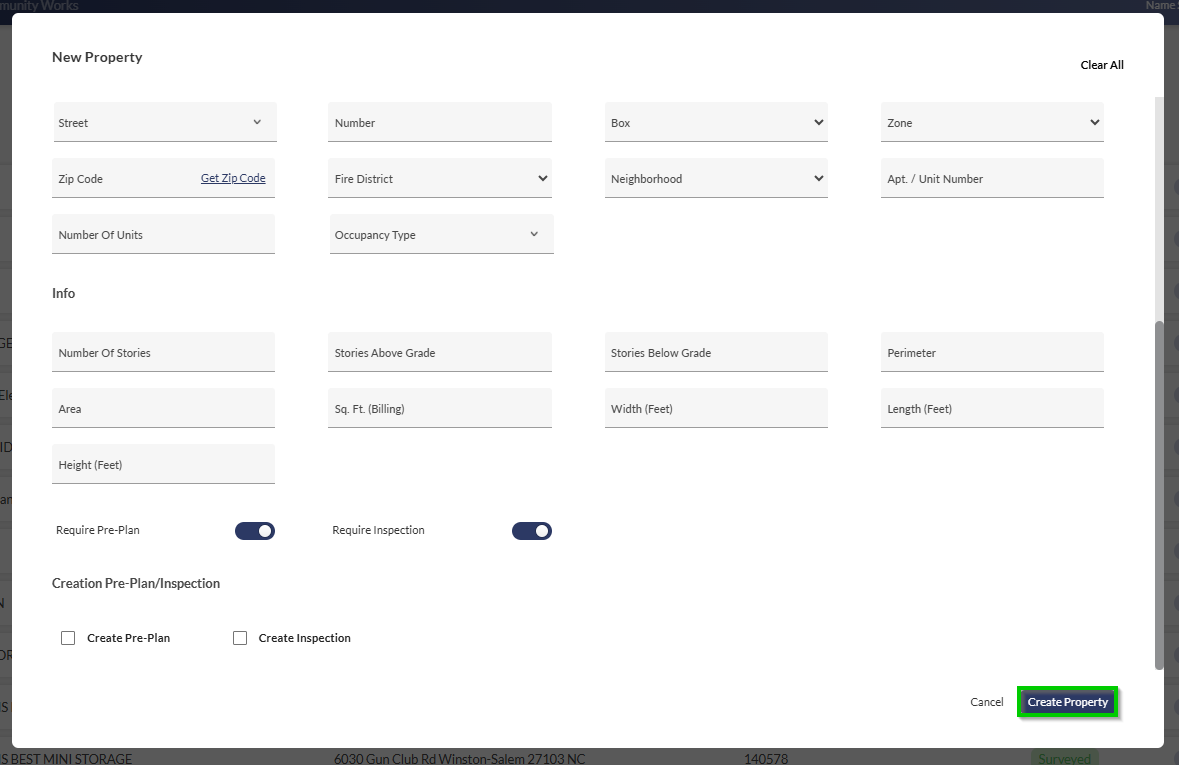Click the Get Zip Code link
This screenshot has height=765, width=1179.
[233, 178]
